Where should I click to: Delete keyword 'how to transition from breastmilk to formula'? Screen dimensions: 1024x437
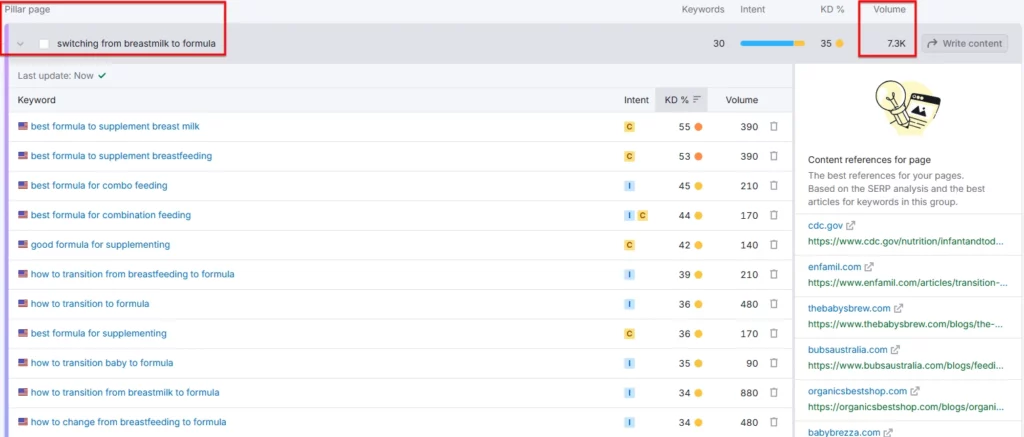(x=774, y=393)
